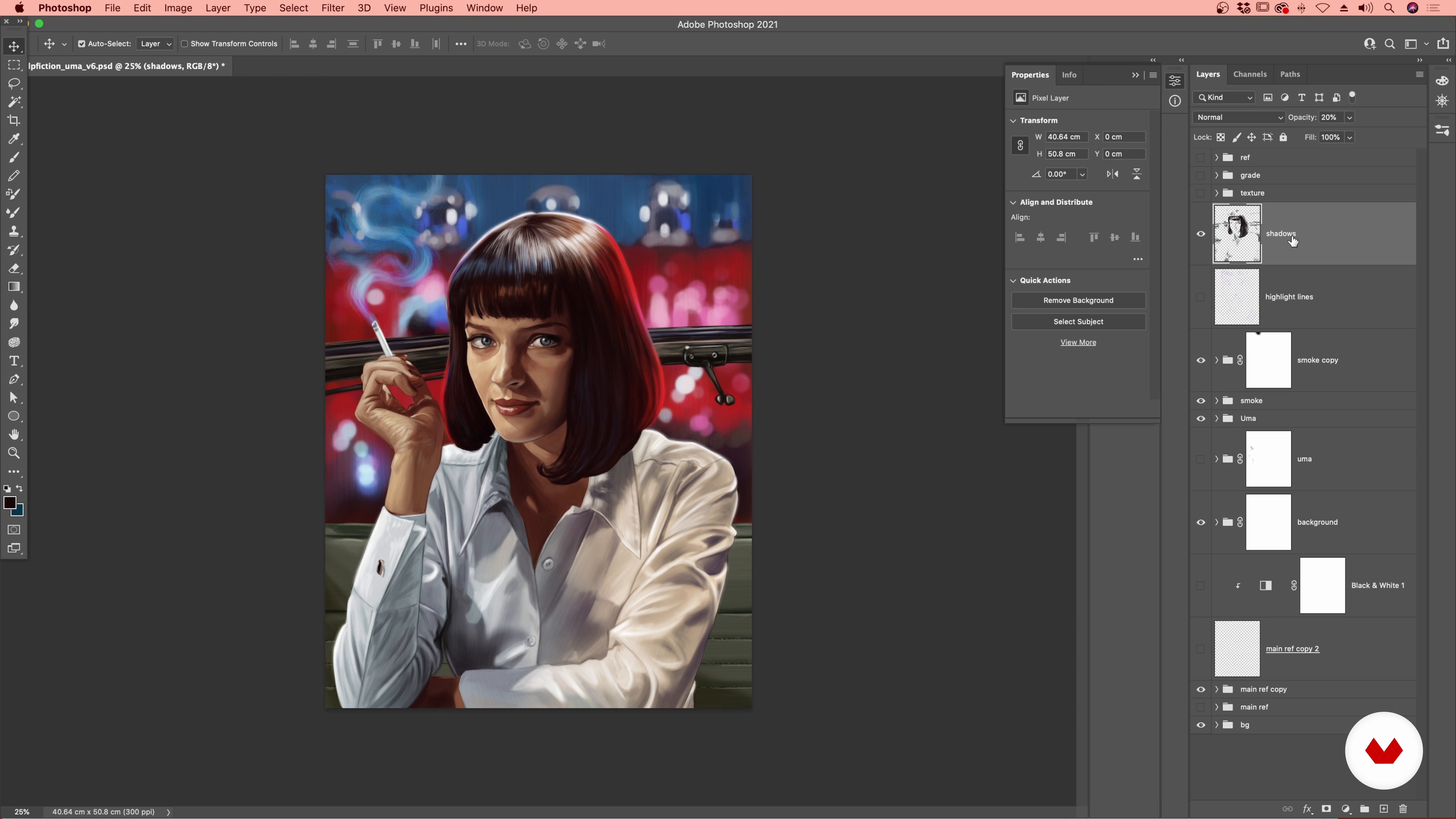Open Spotlight search in menu bar
The image size is (1456, 819).
click(x=1389, y=8)
